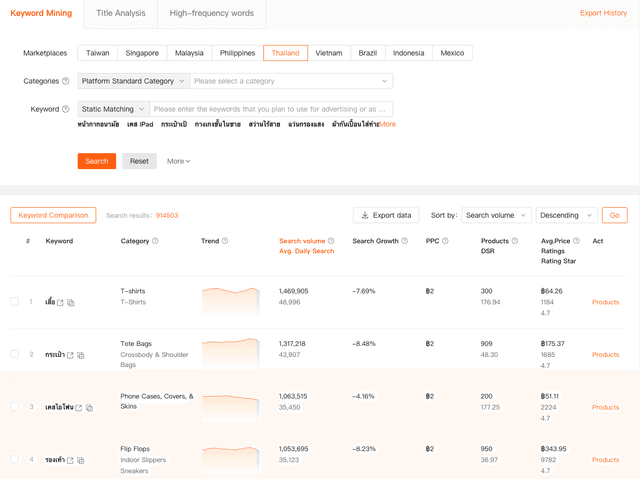Image resolution: width=640 pixels, height=479 pixels.
Task: Click help icon next to Keyword filter label
Action: click(x=65, y=109)
